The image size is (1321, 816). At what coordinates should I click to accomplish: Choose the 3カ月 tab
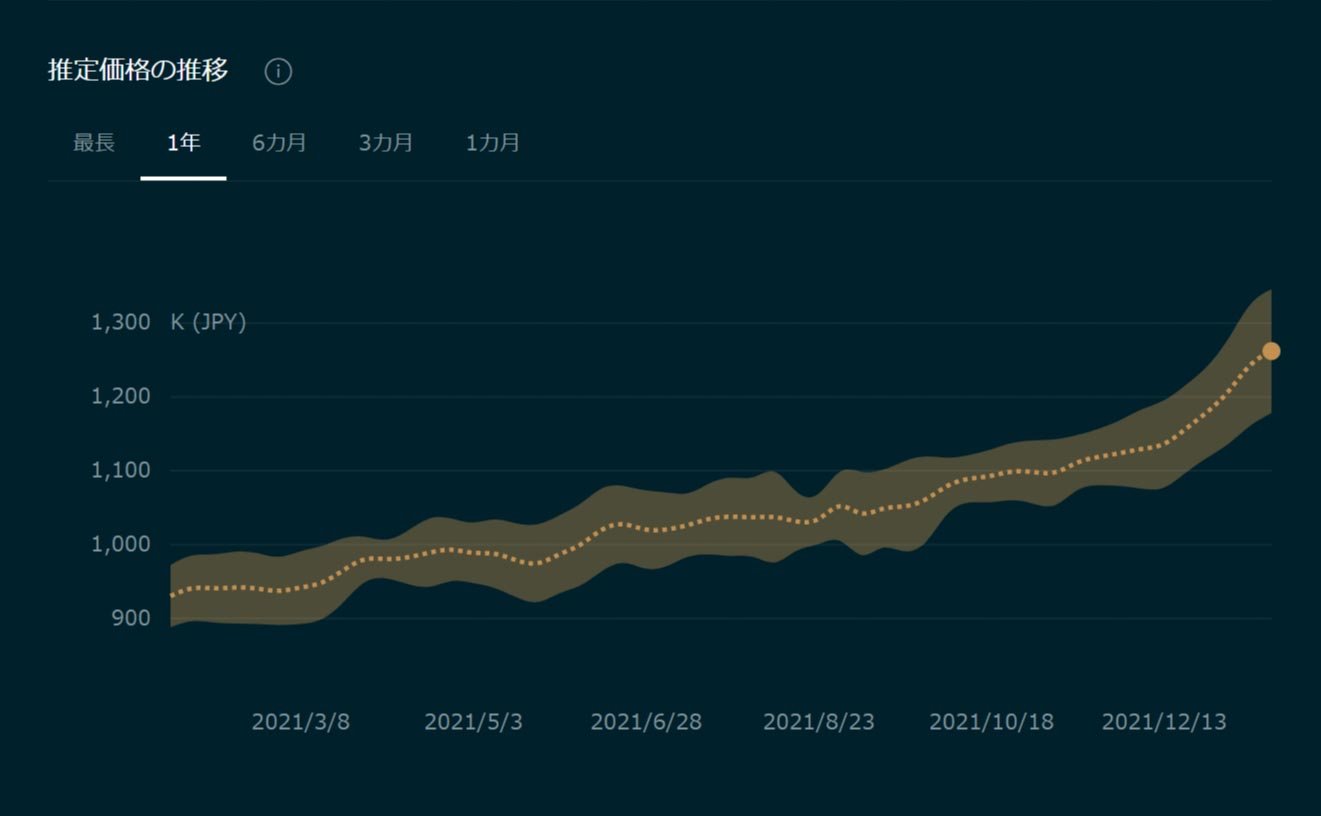pos(386,143)
